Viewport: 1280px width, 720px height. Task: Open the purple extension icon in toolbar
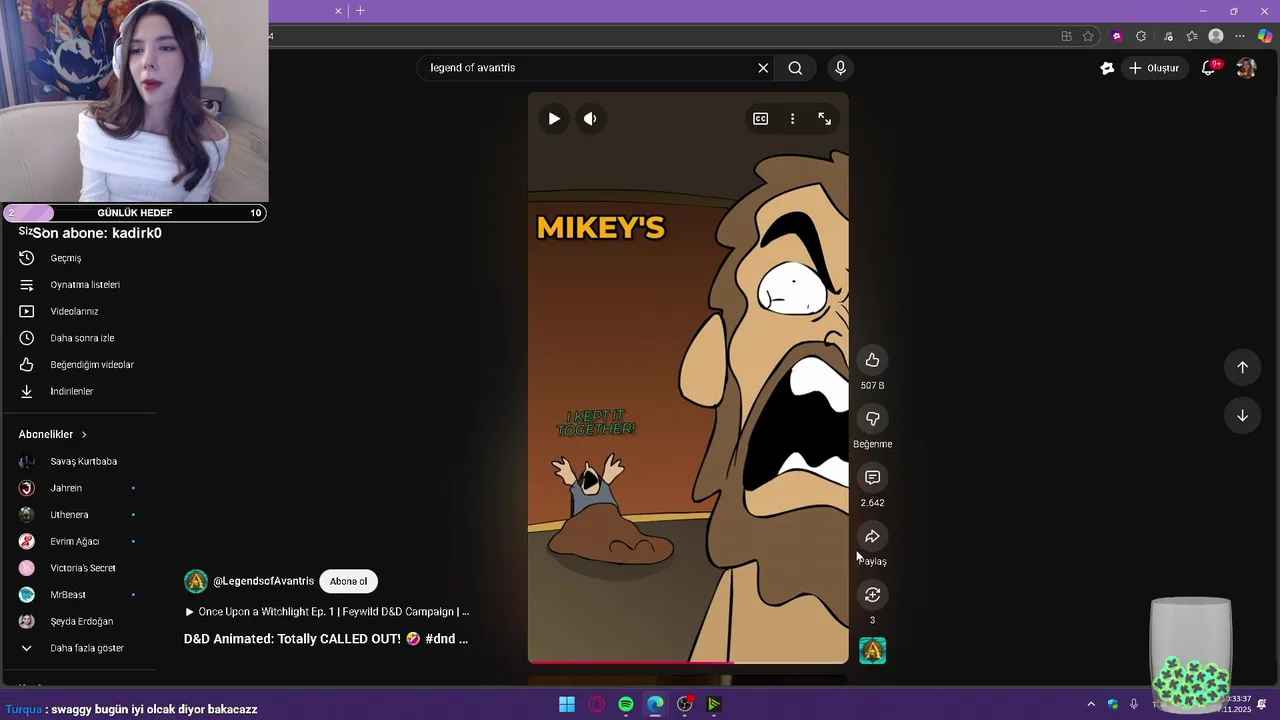pos(1117,36)
